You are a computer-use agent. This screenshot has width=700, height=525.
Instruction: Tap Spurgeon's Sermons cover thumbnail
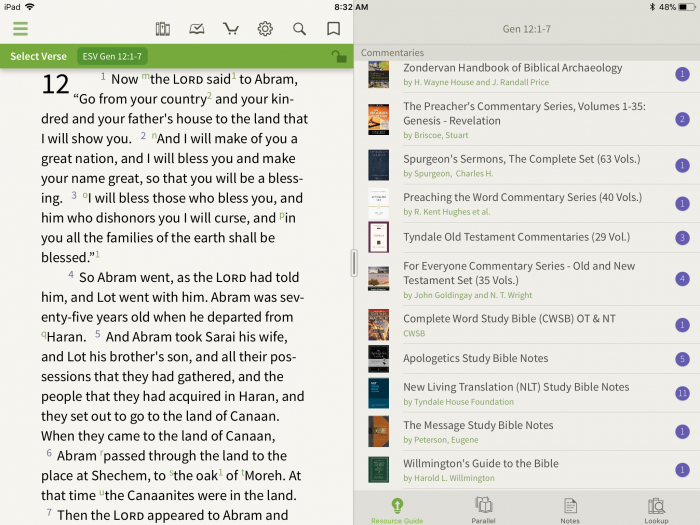click(378, 165)
